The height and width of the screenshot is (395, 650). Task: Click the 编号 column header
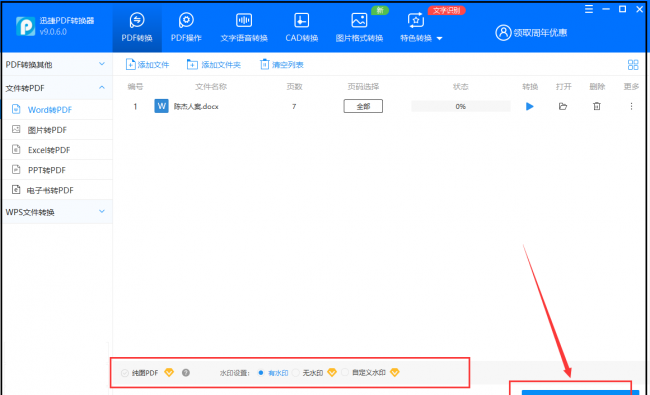(135, 87)
